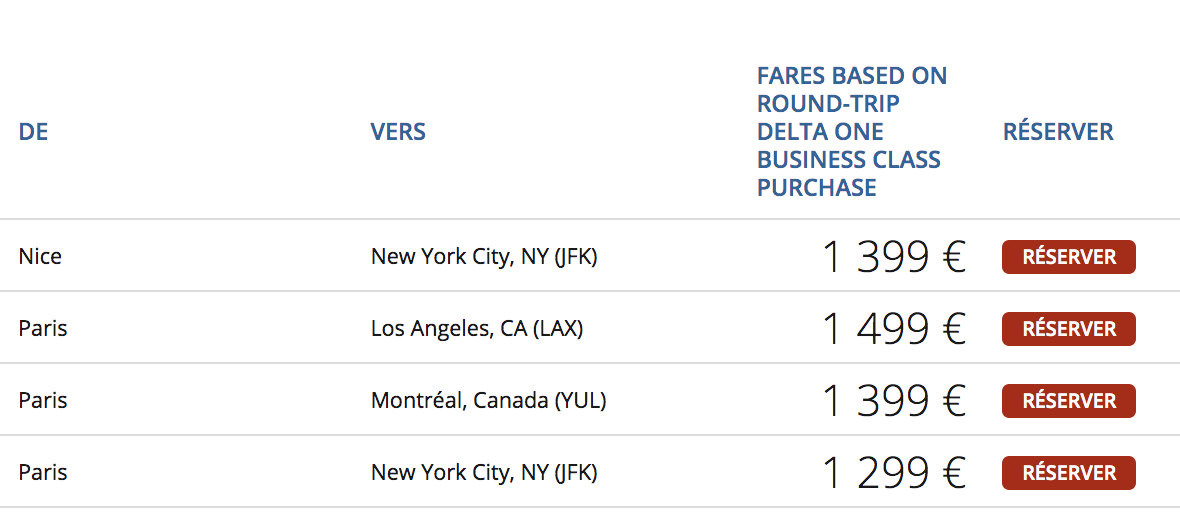1180x518 pixels.
Task: Select New York City (JFK) in bottom row
Action: [484, 474]
